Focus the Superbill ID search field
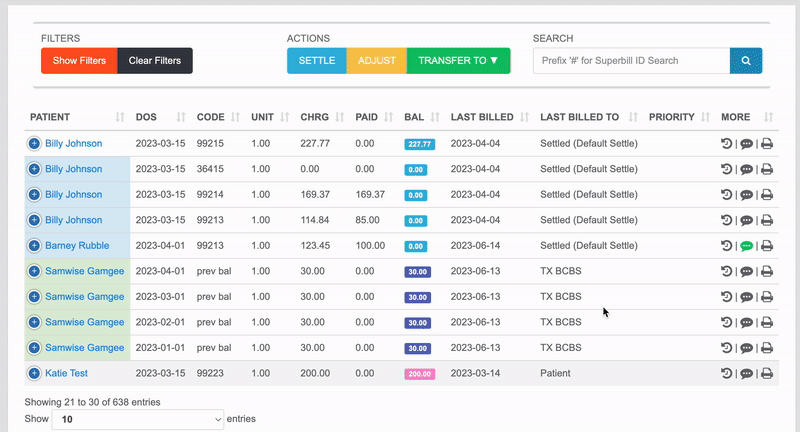The height and width of the screenshot is (432, 800). click(x=632, y=61)
